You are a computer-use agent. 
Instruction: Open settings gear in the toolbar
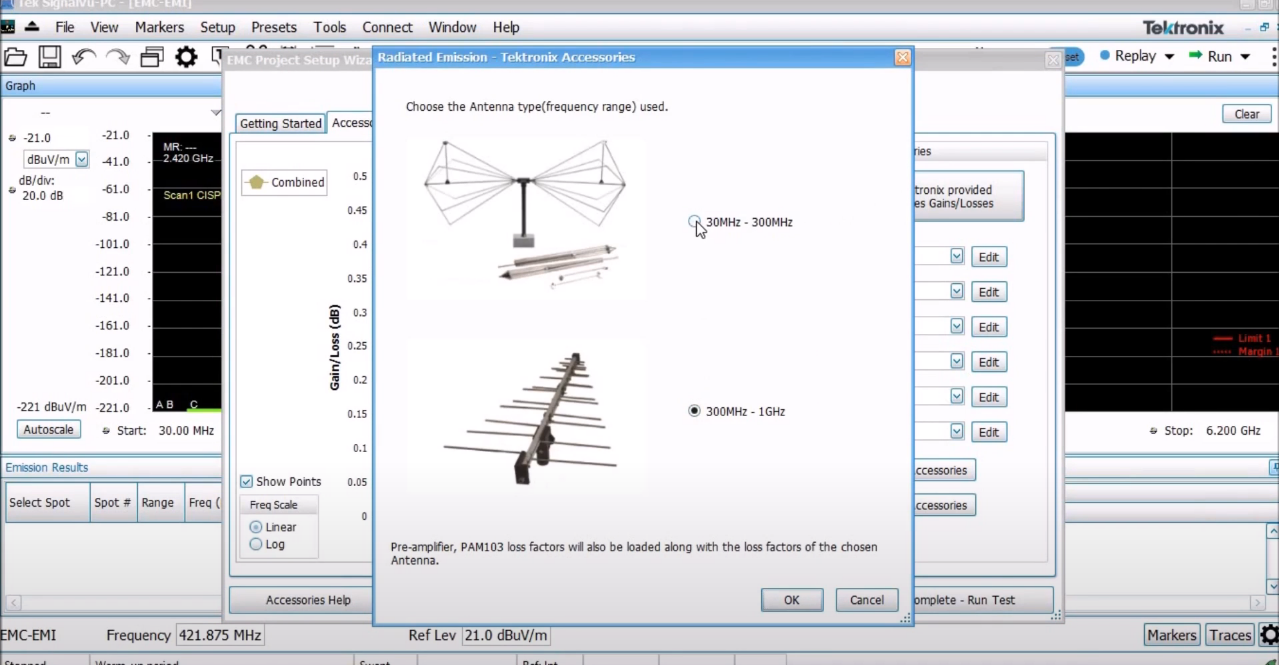(187, 57)
